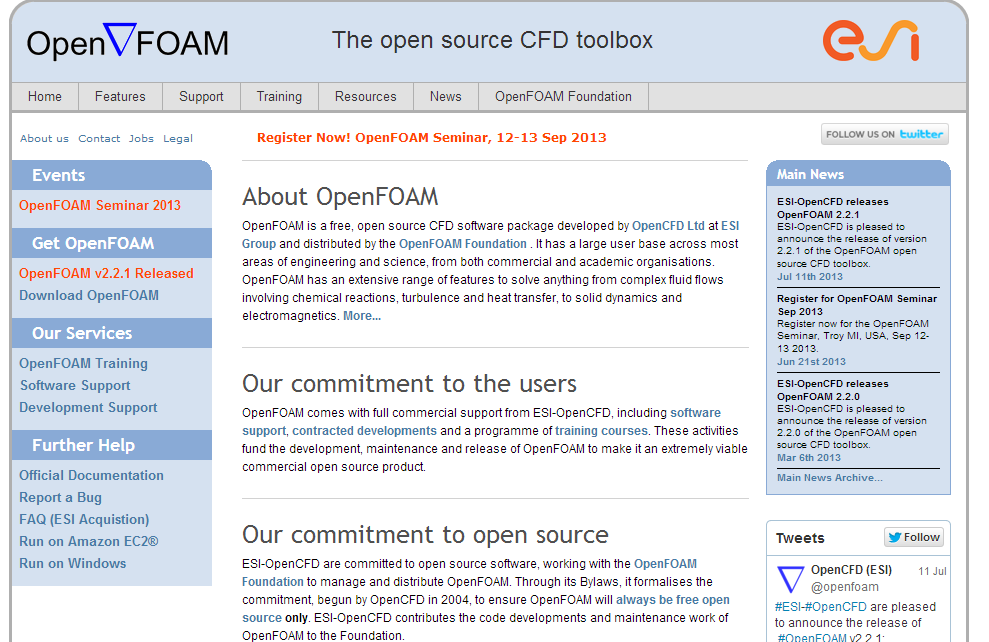Click the Tweets widget heading

(800, 538)
